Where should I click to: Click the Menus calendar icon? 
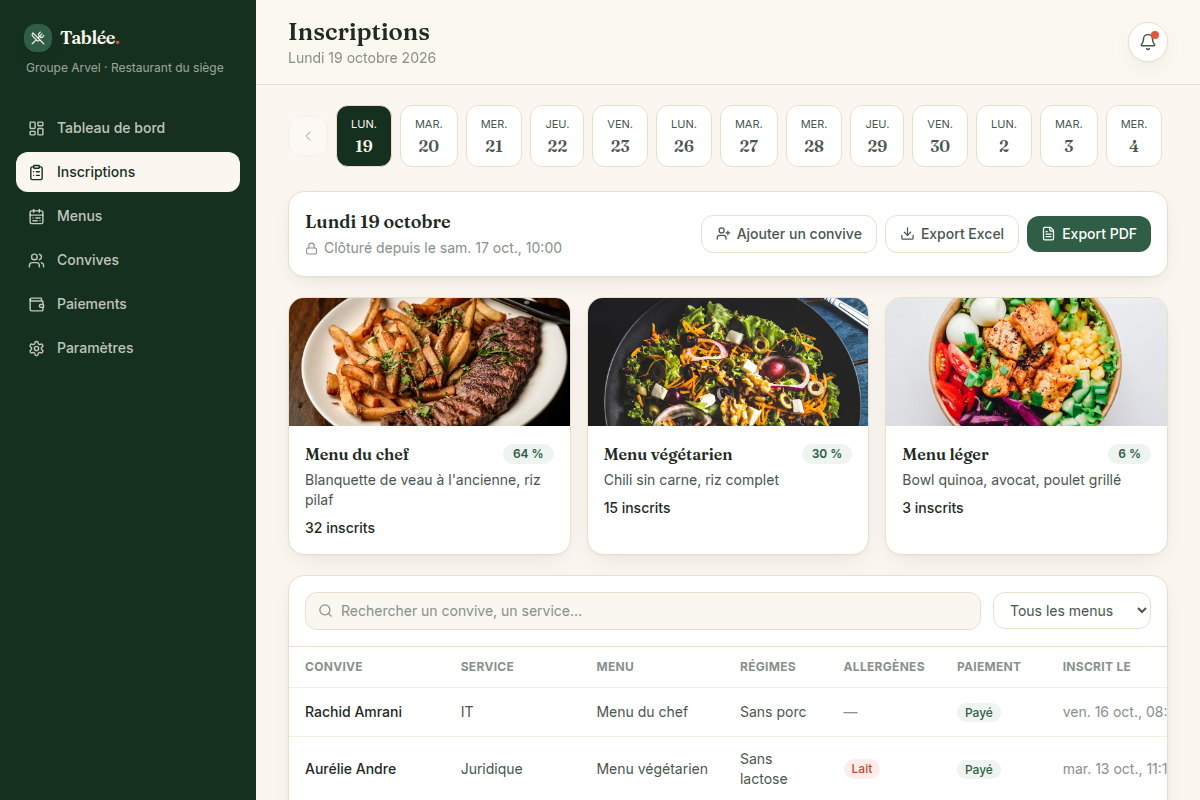tap(37, 216)
